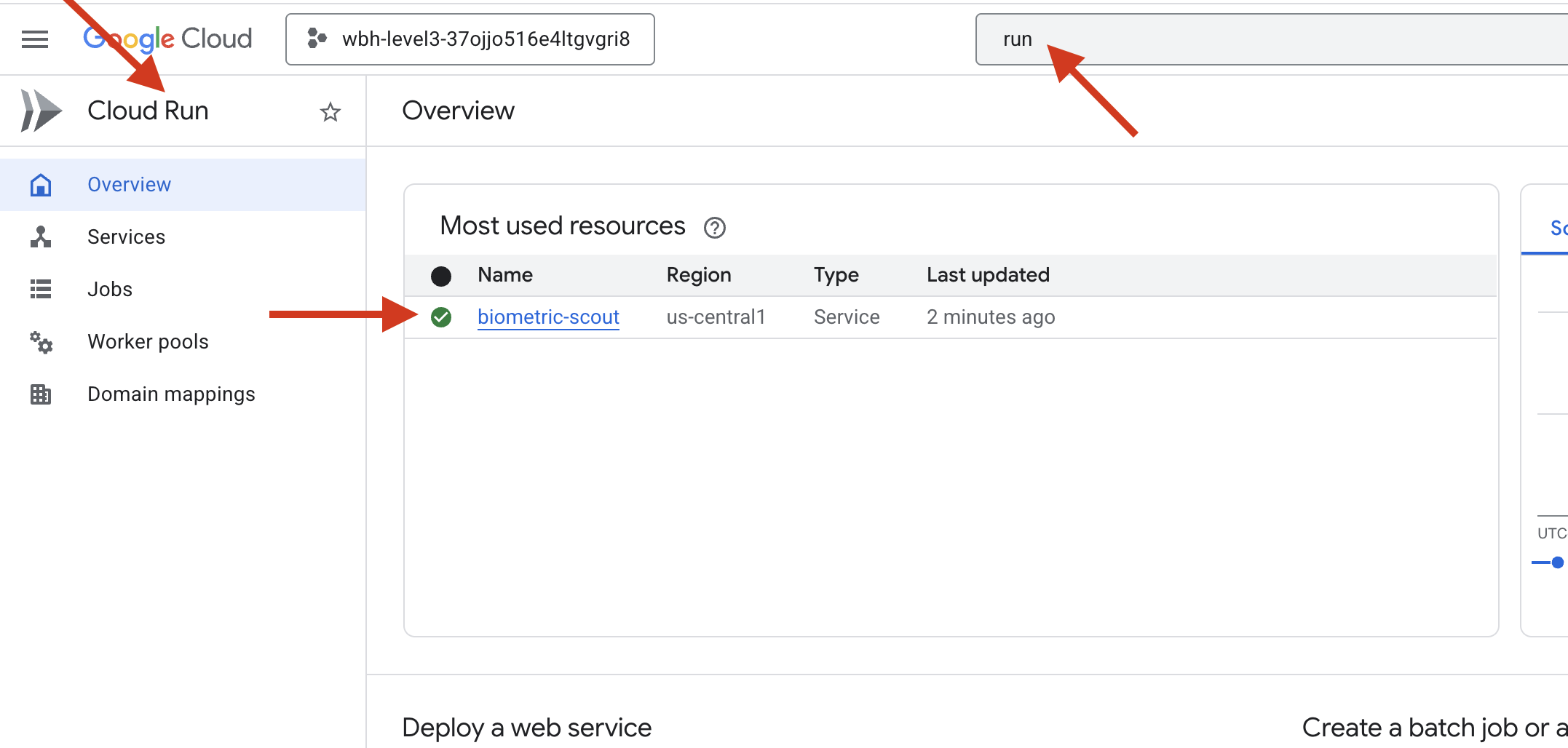The height and width of the screenshot is (748, 1568).
Task: Click the Services icon in the sidebar
Action: point(41,237)
